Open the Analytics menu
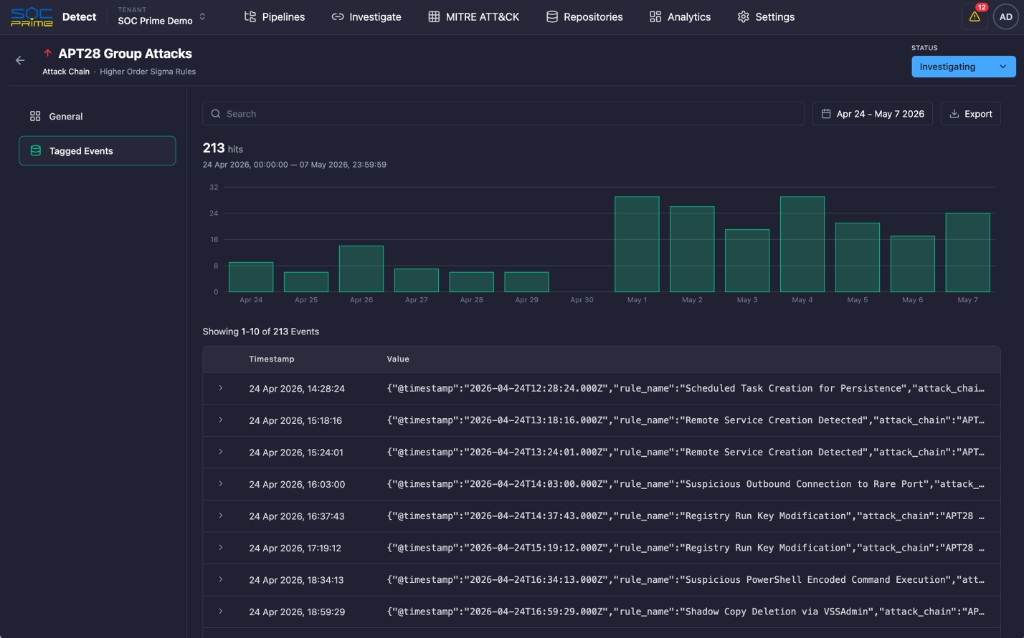 (x=680, y=17)
